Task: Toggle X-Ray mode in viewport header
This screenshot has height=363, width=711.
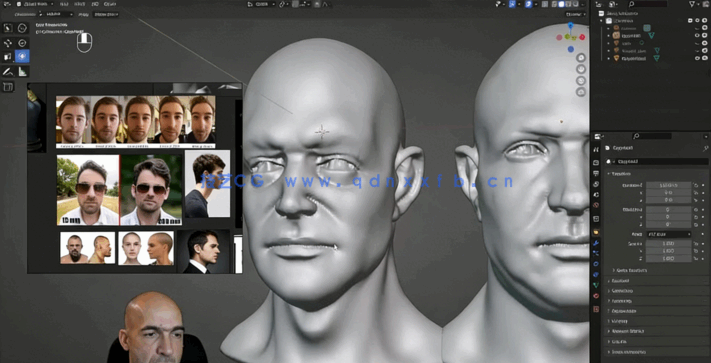Action: tap(544, 4)
